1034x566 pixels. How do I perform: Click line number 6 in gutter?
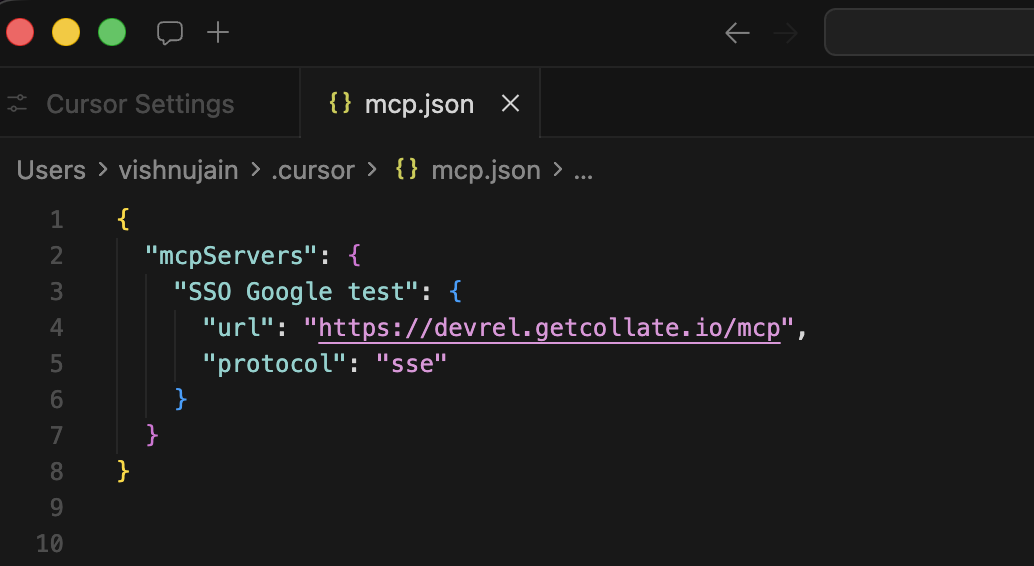(57, 400)
